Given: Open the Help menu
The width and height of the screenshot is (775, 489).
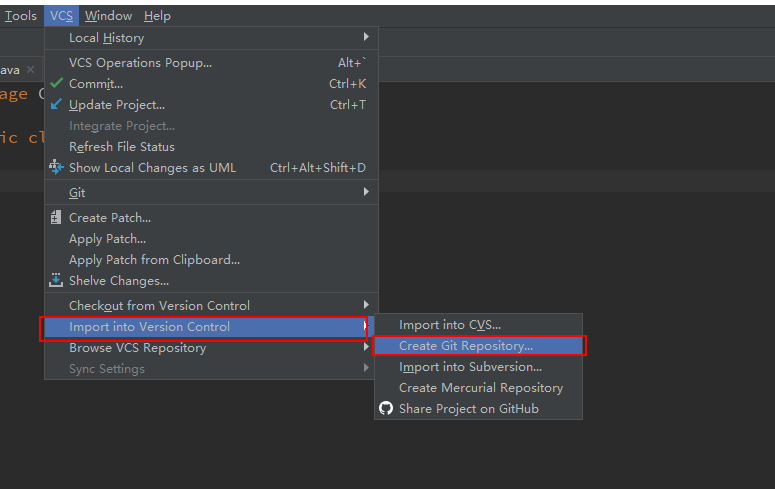Looking at the screenshot, I should point(157,16).
